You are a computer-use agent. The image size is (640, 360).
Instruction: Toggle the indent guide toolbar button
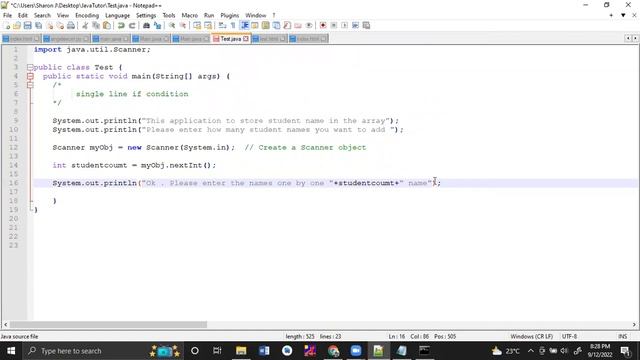click(244, 25)
